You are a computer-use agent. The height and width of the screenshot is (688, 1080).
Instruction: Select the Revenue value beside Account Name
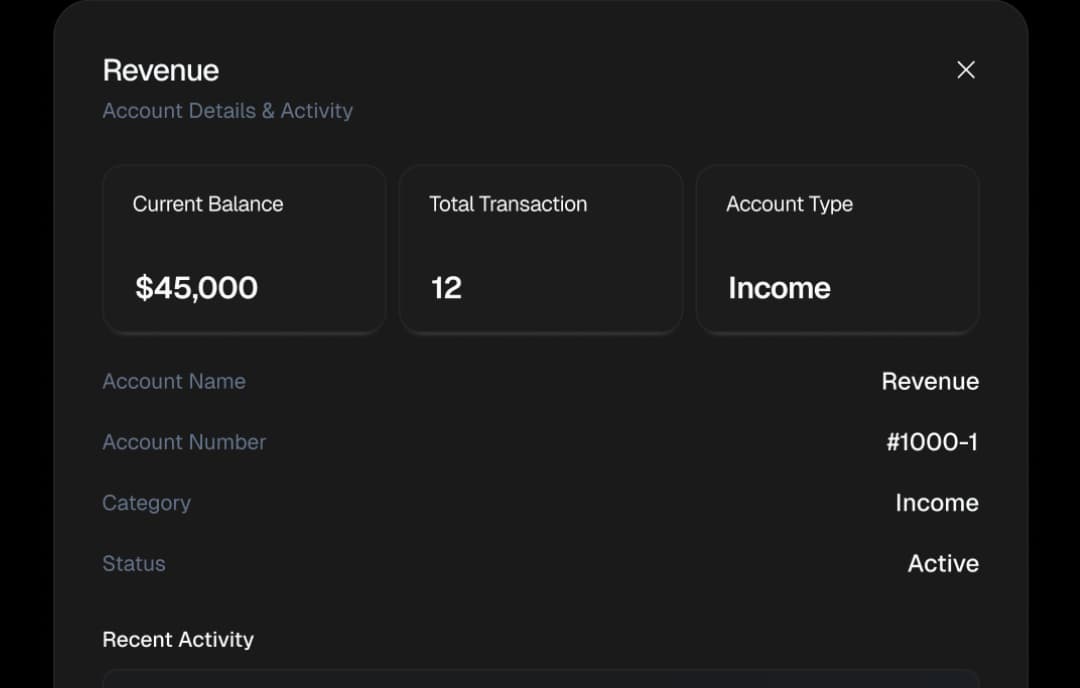pyautogui.click(x=929, y=381)
